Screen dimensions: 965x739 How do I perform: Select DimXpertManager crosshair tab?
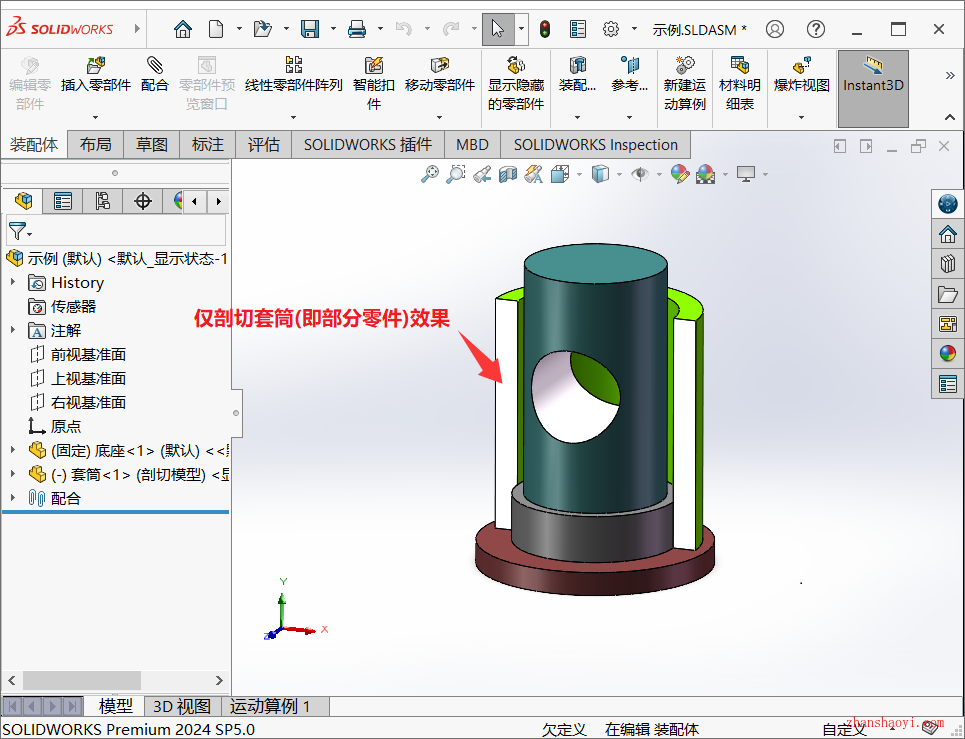[143, 201]
